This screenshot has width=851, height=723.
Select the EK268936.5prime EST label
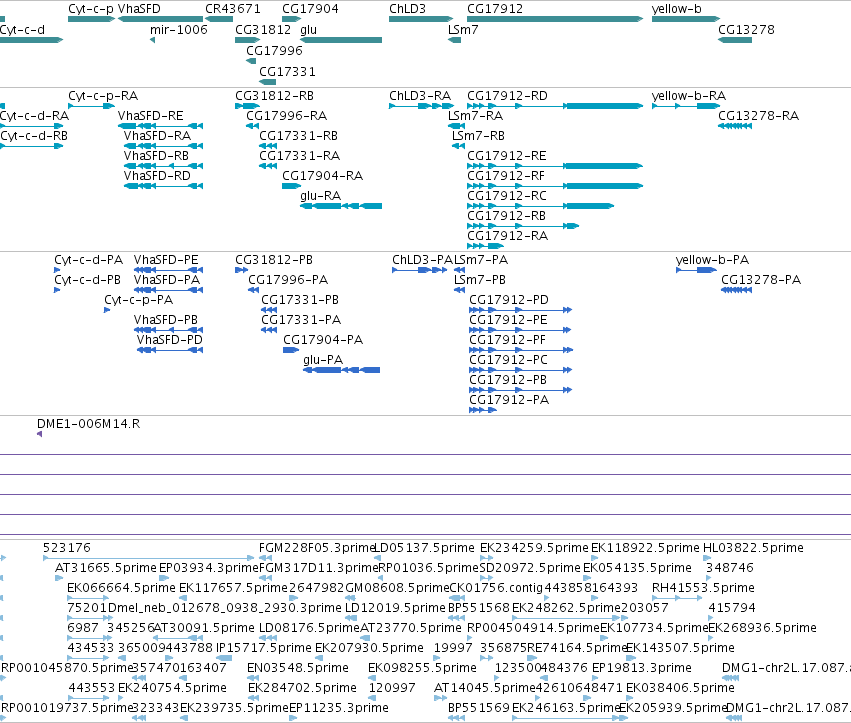tap(763, 628)
